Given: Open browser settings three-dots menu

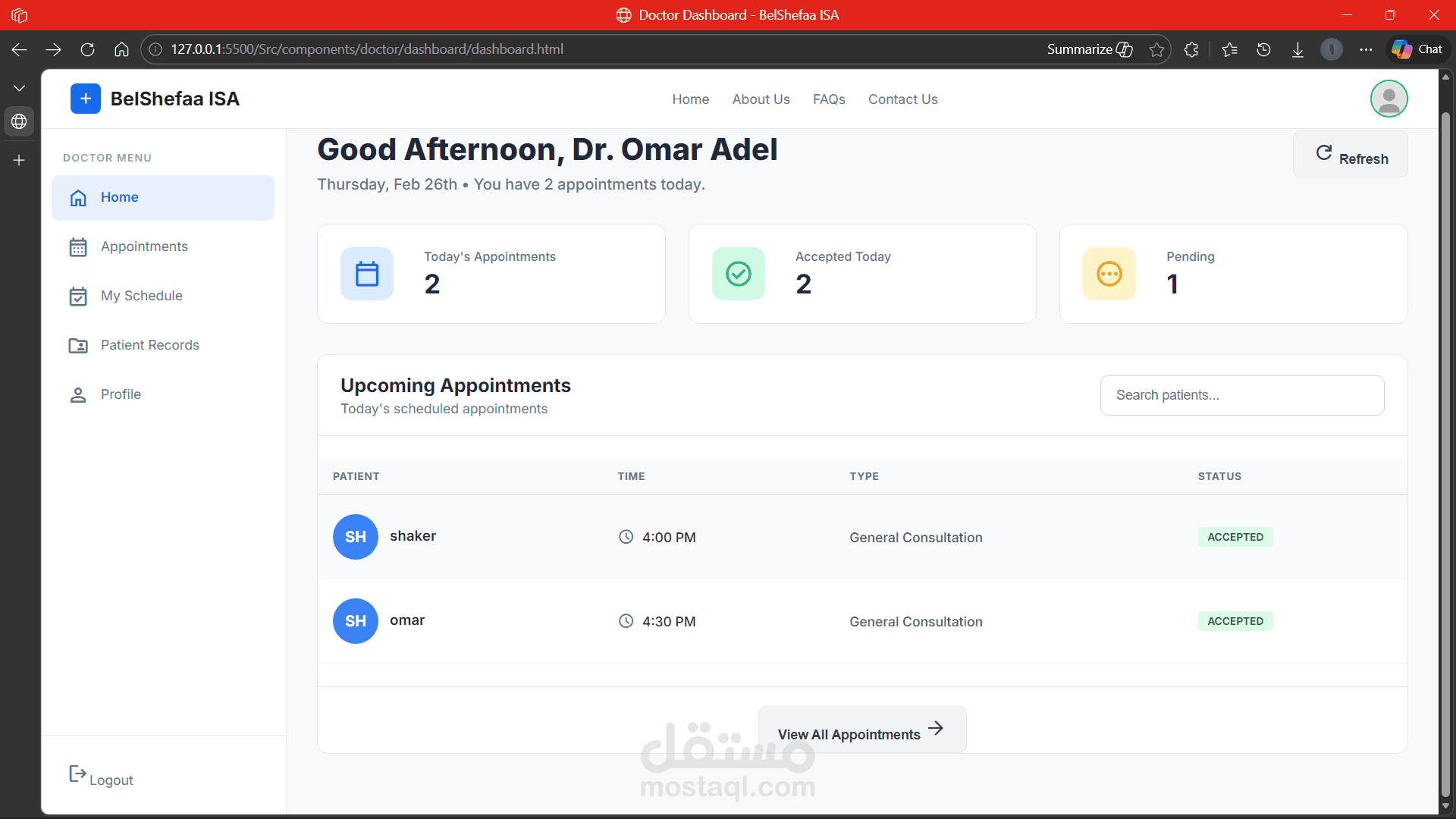Looking at the screenshot, I should pos(1366,49).
